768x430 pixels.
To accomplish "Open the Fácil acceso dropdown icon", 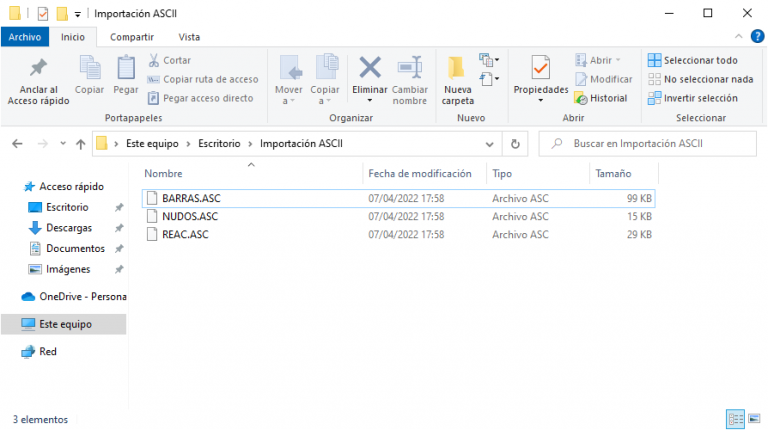I will [489, 78].
